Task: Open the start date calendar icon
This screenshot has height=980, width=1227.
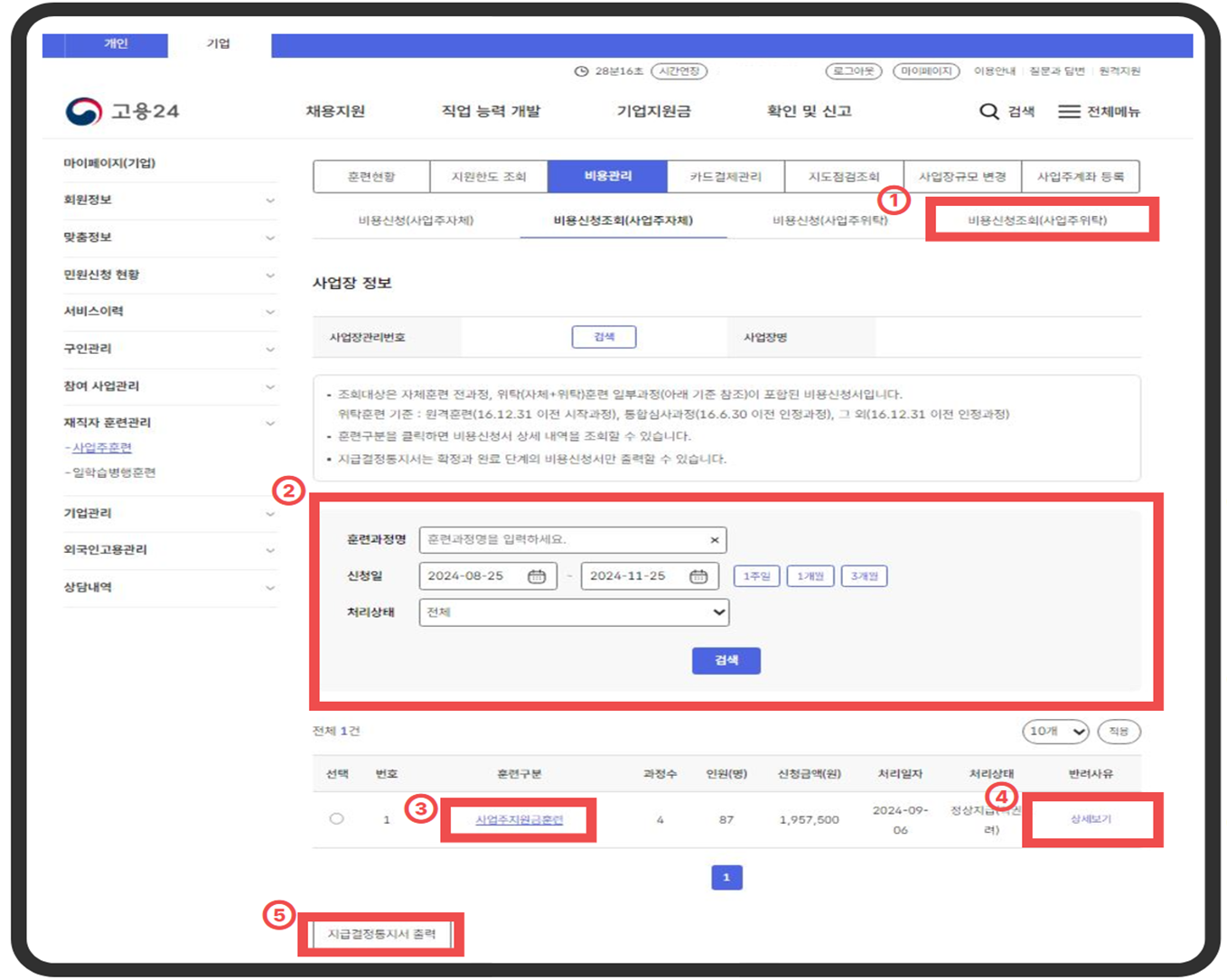Action: tap(537, 576)
